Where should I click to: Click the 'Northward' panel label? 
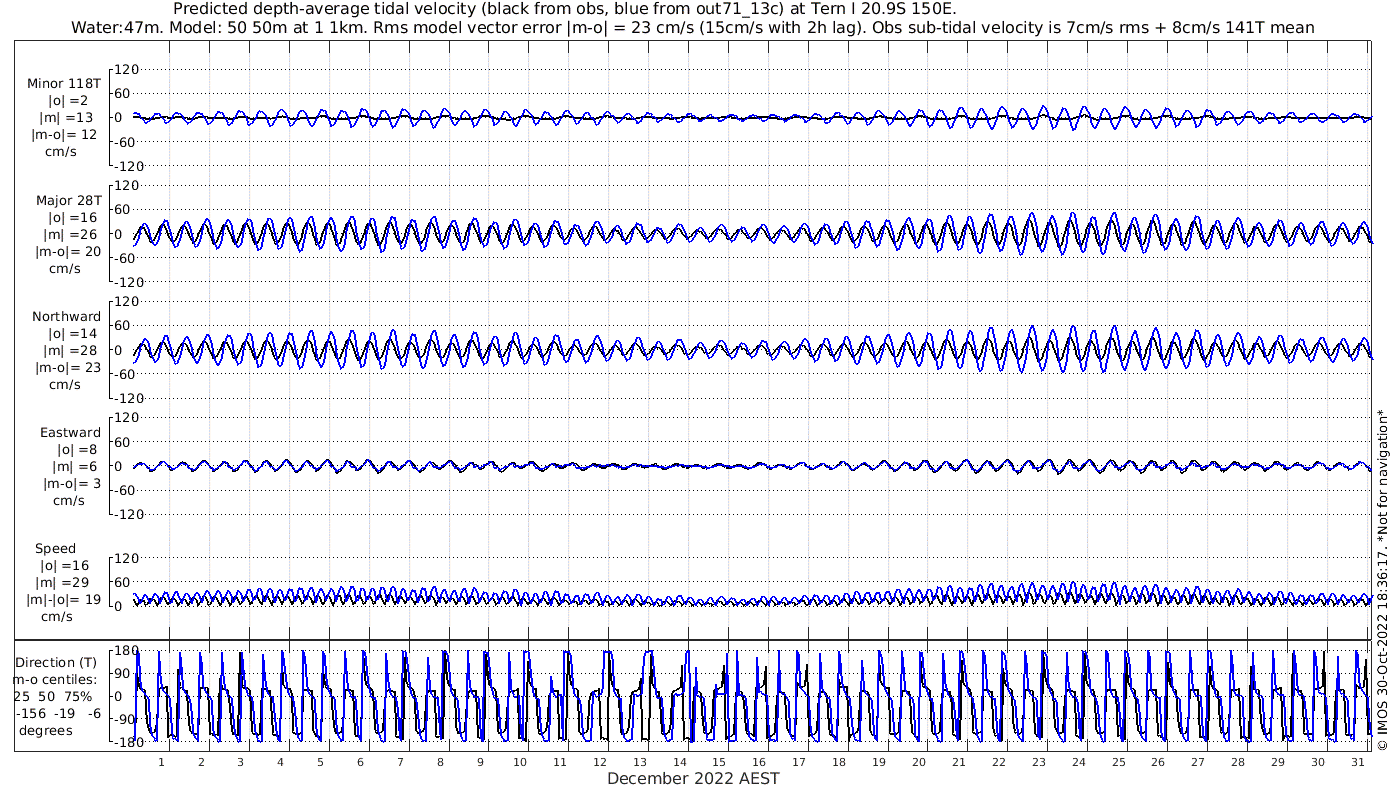[x=67, y=317]
